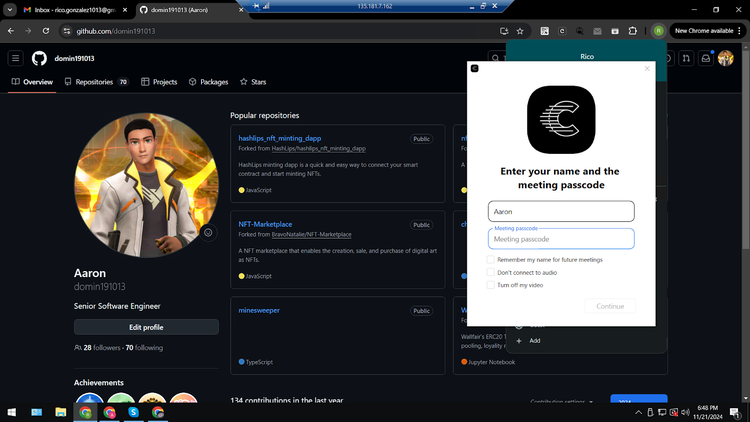The width and height of the screenshot is (750, 422).
Task: Tick the Turn off my video checkbox
Action: point(491,285)
